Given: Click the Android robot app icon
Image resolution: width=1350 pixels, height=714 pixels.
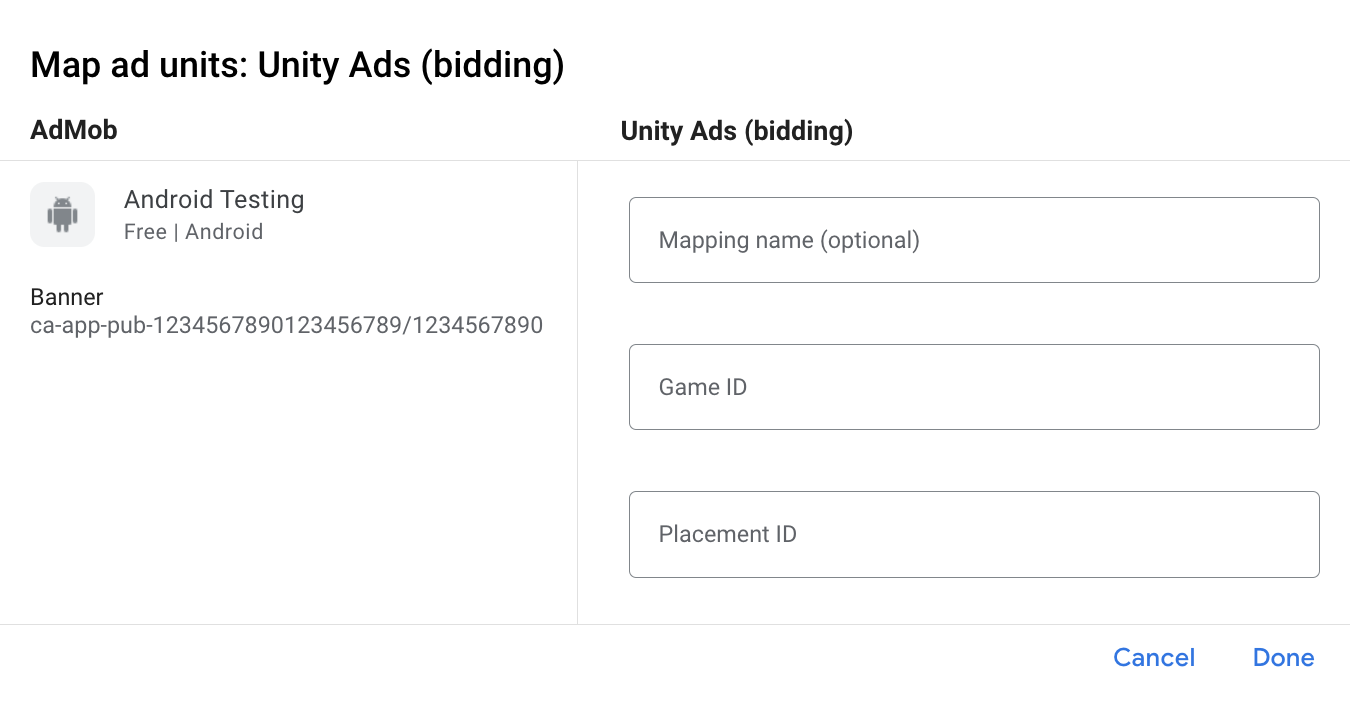Looking at the screenshot, I should tap(62, 214).
